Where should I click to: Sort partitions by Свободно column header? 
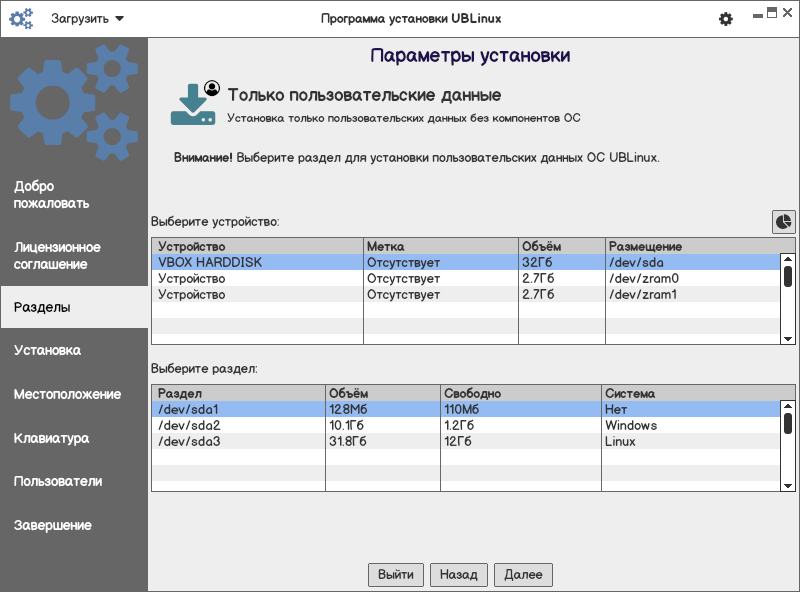(x=521, y=393)
